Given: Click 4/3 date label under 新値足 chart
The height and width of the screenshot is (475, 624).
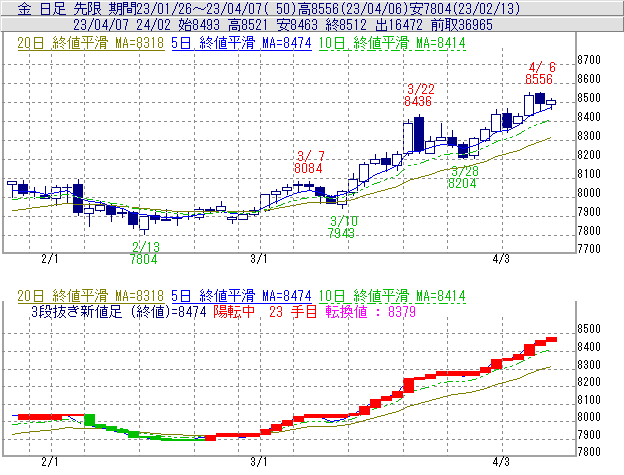Looking at the screenshot, I should pyautogui.click(x=501, y=462).
